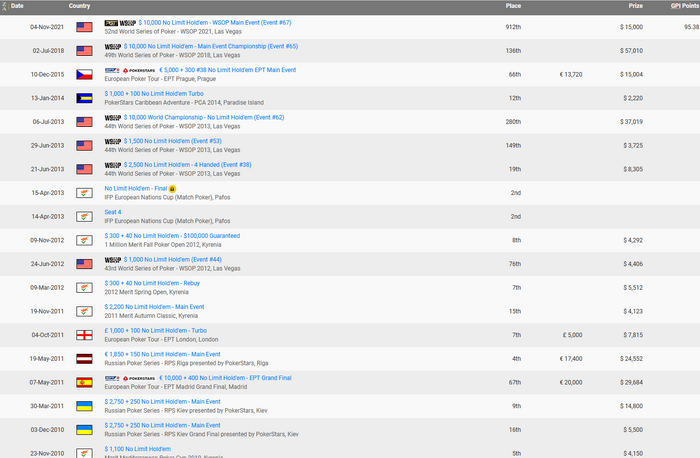Viewport: 700px width, 458px height.
Task: Open World Championship (Event #62) link
Action: point(204,117)
